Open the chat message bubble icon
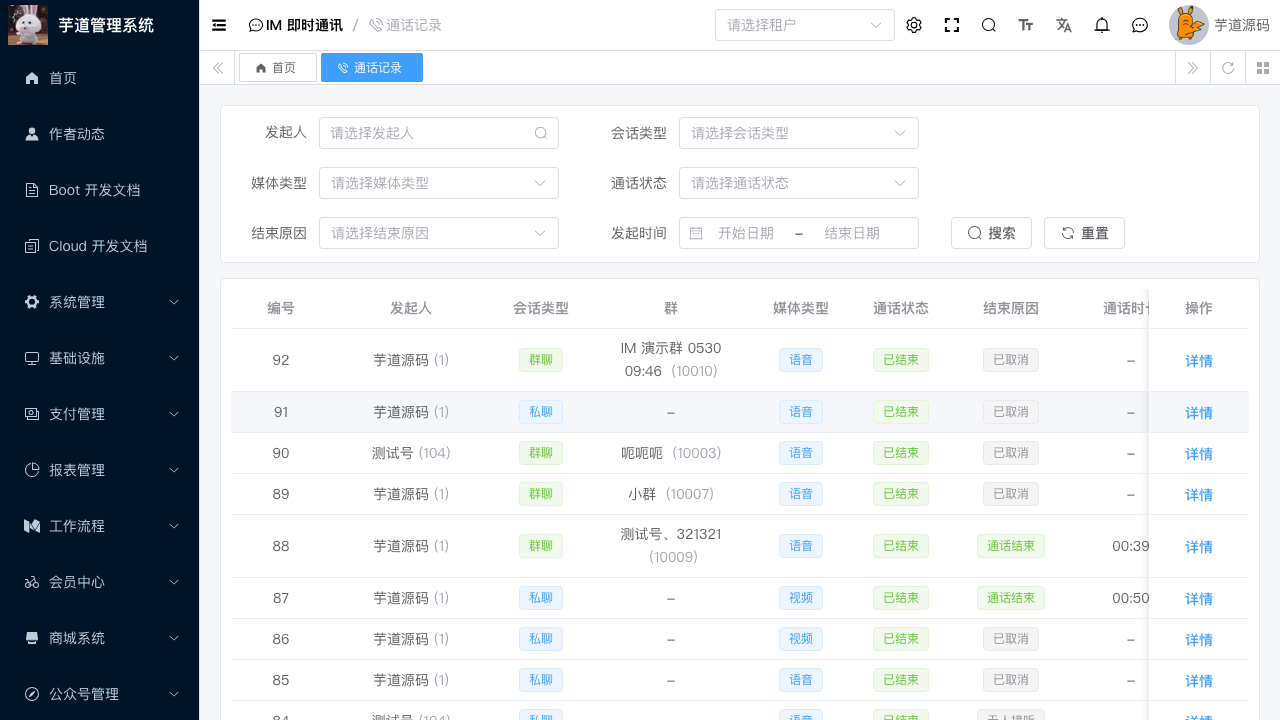Image resolution: width=1280 pixels, height=720 pixels. tap(1140, 25)
